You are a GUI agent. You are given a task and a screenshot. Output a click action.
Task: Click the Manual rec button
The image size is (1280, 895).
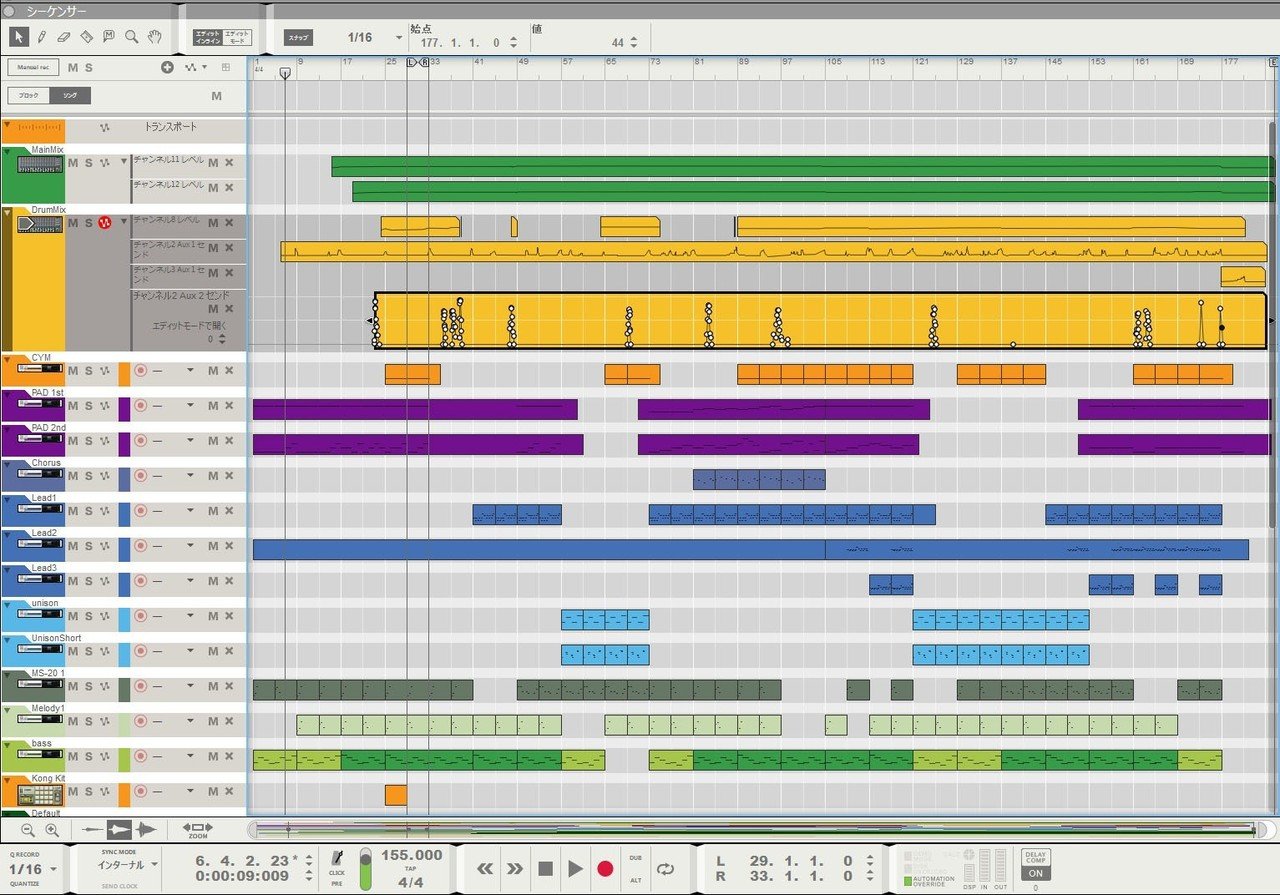click(33, 67)
